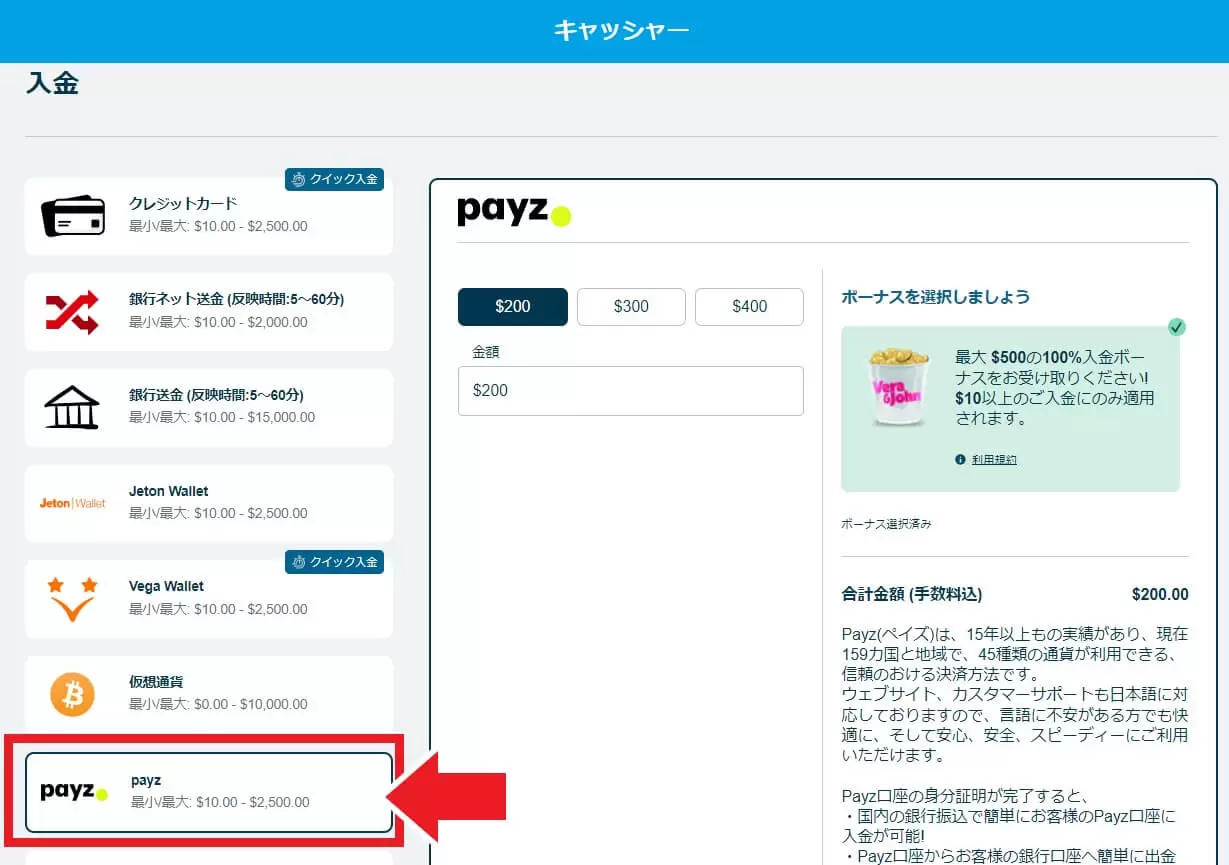Click the 合計金額 (手数料込) label

(x=912, y=594)
